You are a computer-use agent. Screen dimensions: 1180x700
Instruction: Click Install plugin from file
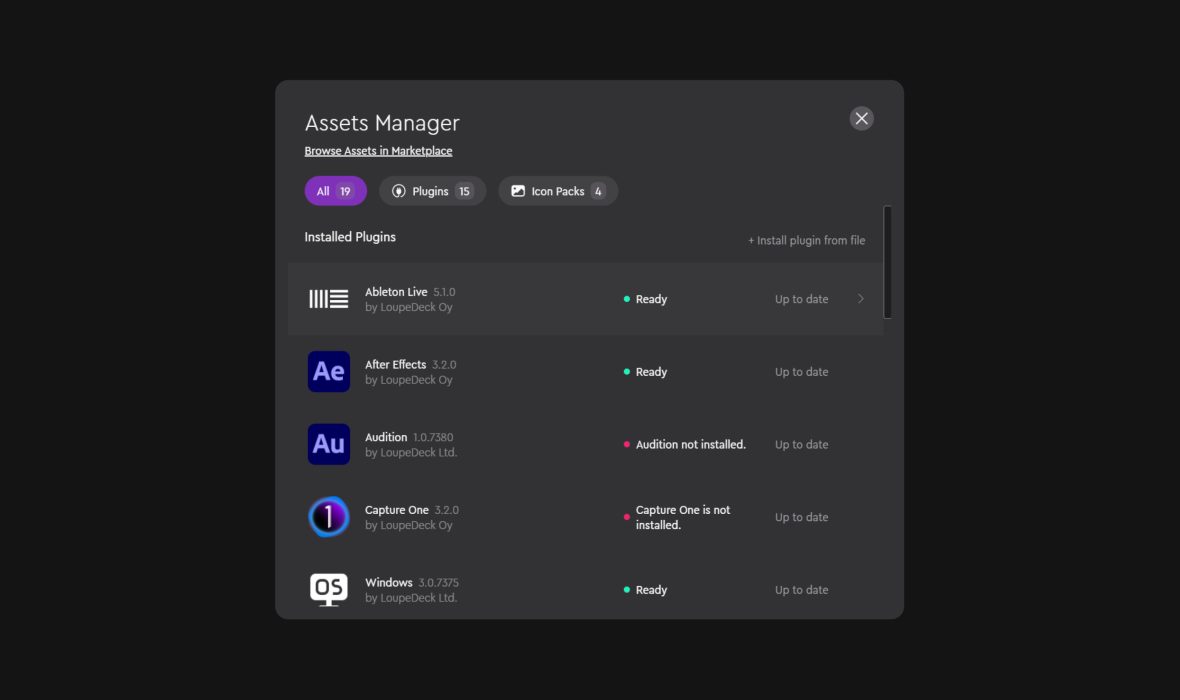(806, 240)
